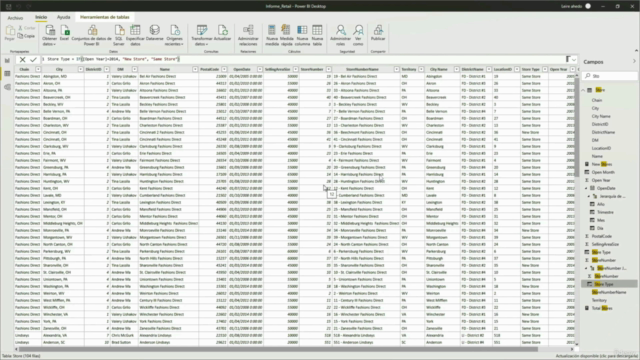Viewport: 640px width, 360px height.
Task: Select the Total Stores measure
Action: pyautogui.click(x=602, y=308)
